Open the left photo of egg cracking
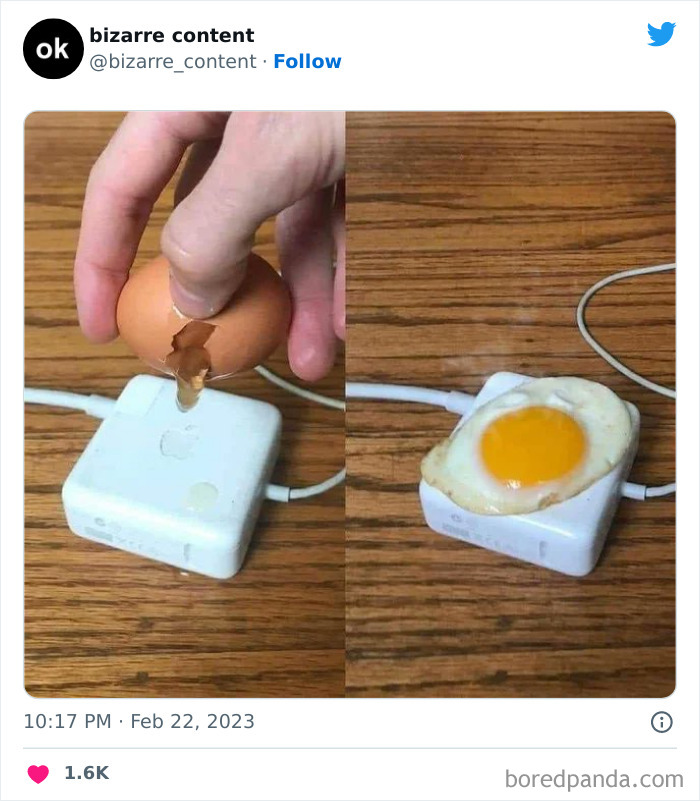 [x=184, y=404]
